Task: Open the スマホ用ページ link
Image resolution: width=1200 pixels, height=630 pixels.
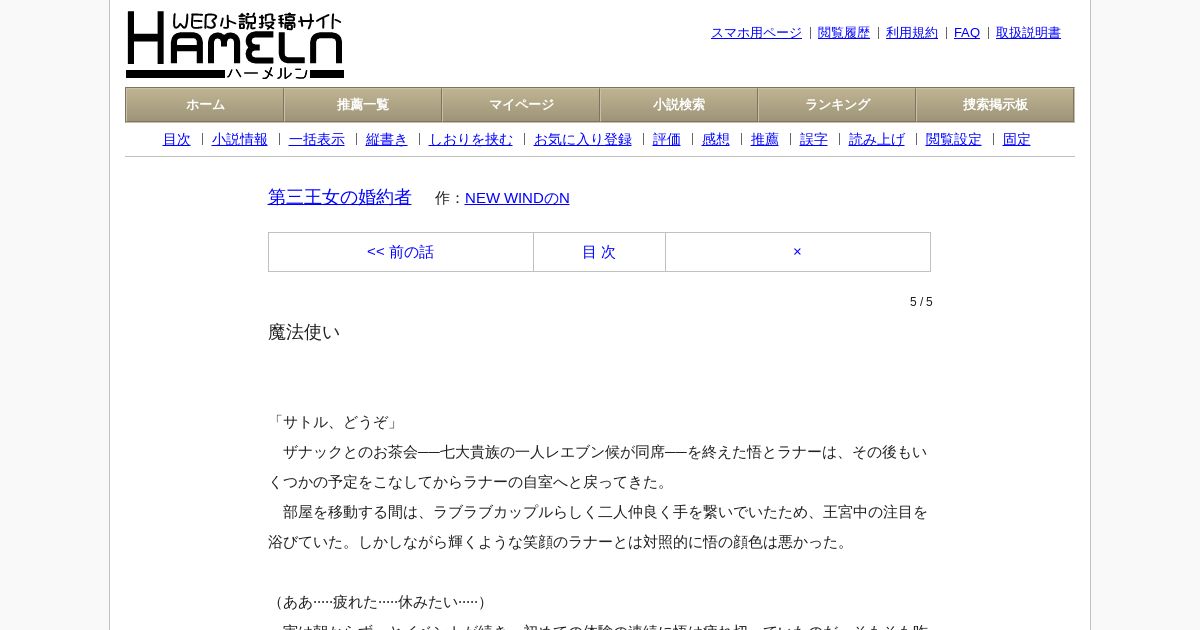Action: click(756, 33)
